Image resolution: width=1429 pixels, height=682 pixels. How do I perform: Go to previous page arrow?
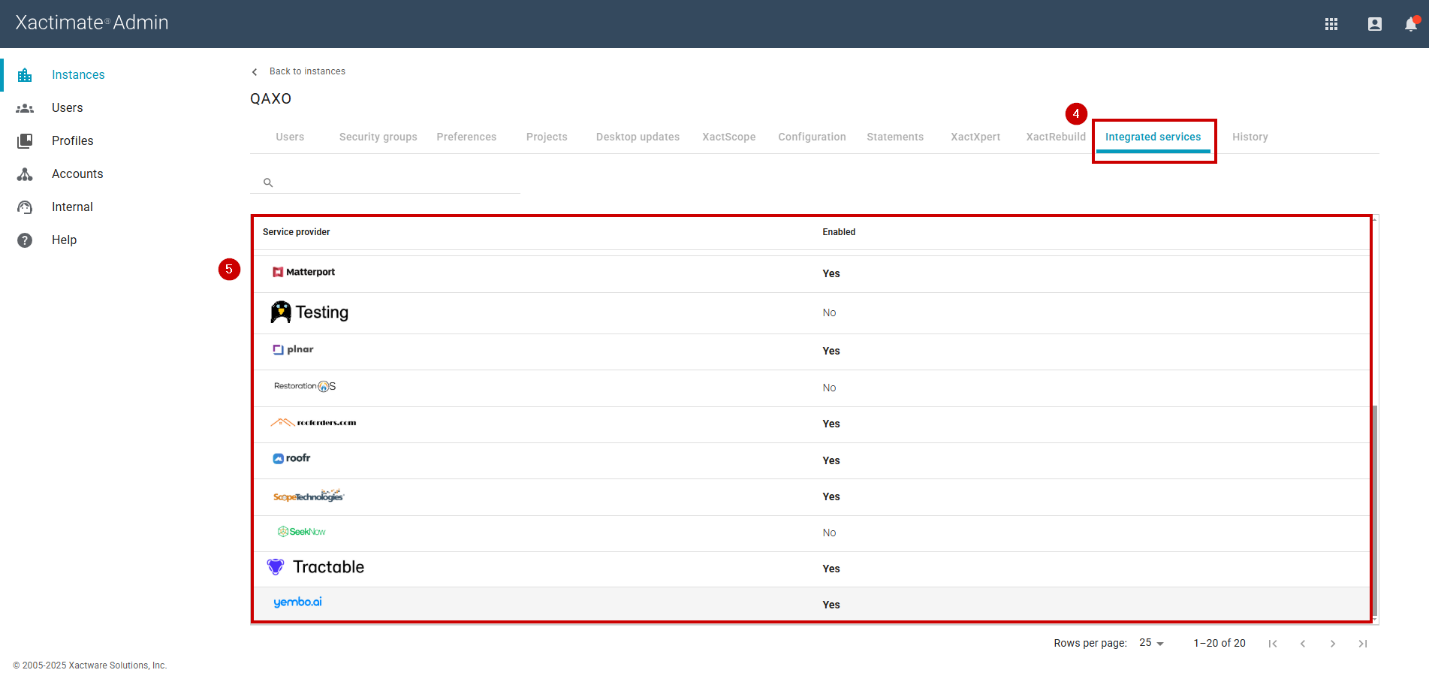1303,644
